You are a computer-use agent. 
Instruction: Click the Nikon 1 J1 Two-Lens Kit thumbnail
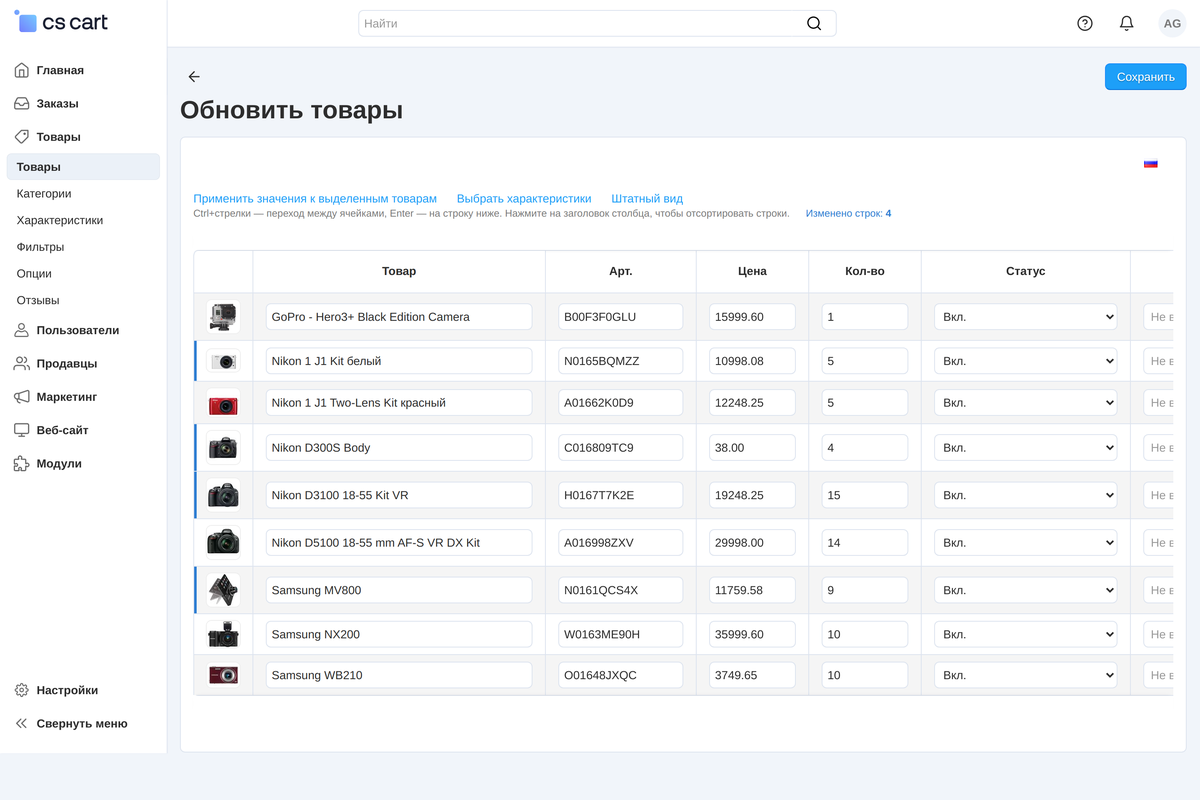(223, 405)
